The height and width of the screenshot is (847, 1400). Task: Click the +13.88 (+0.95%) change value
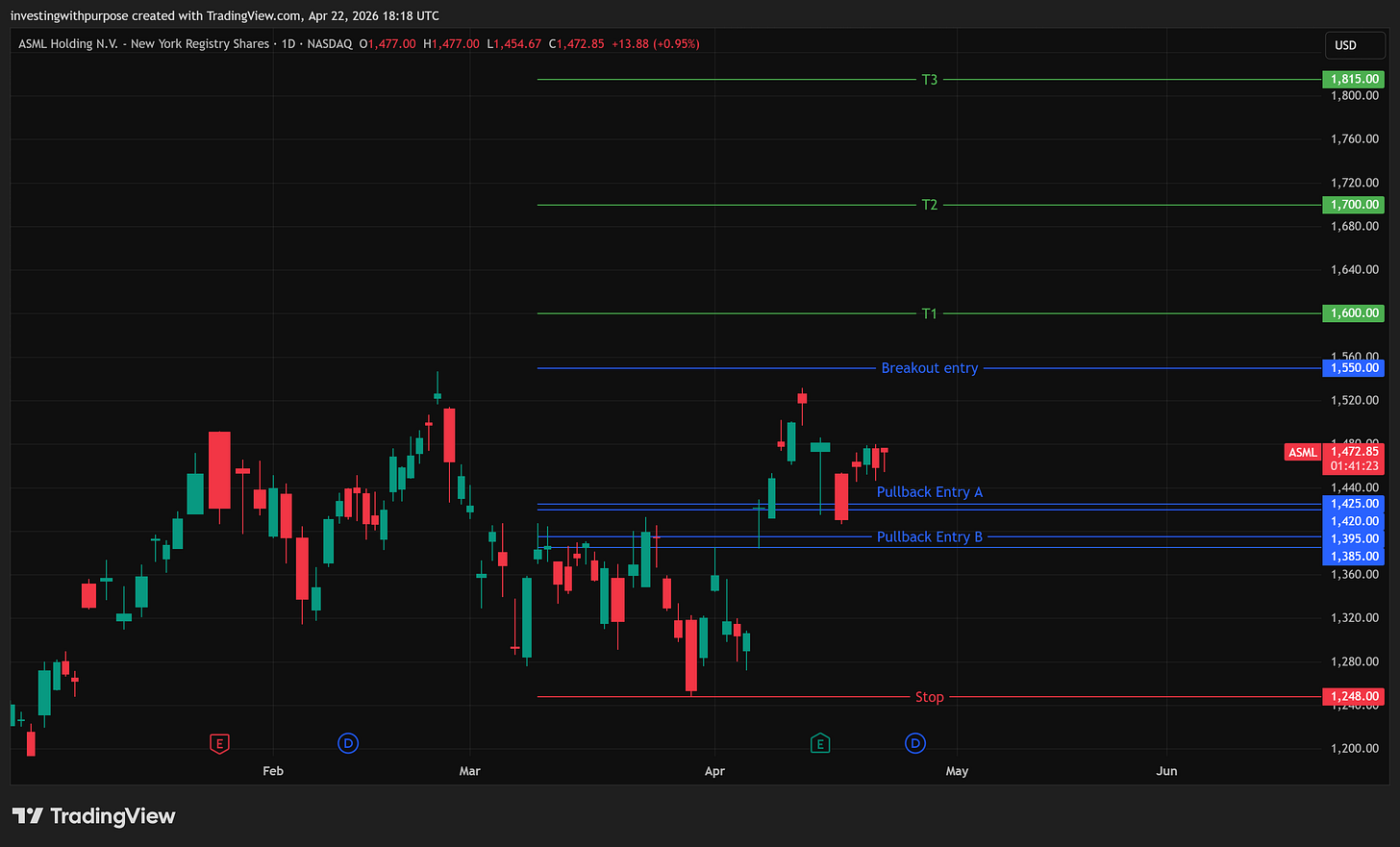[x=656, y=44]
